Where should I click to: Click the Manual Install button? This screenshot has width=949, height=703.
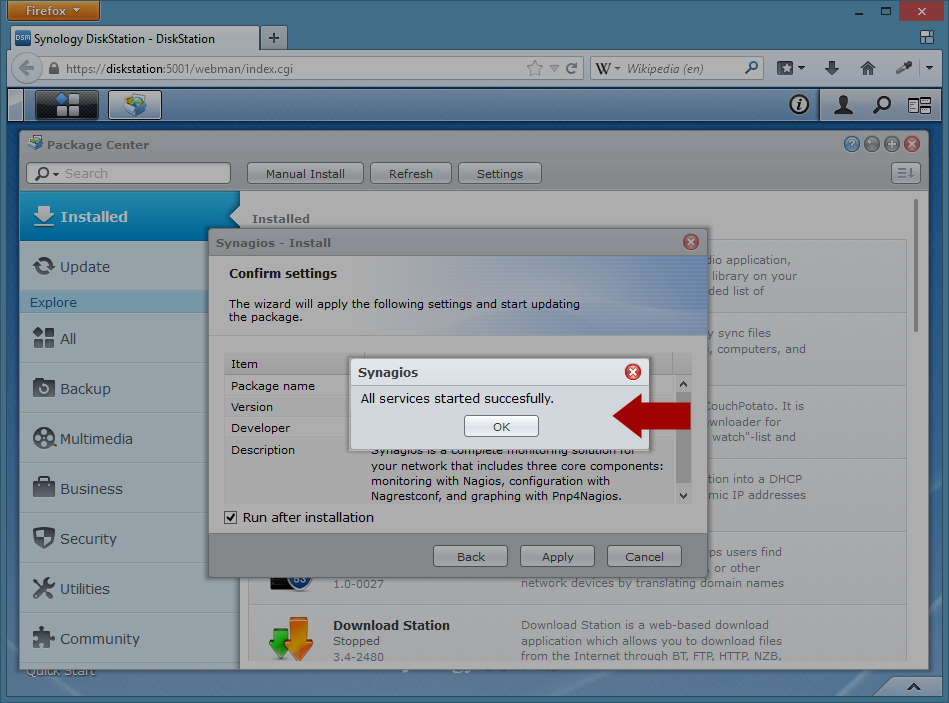305,174
